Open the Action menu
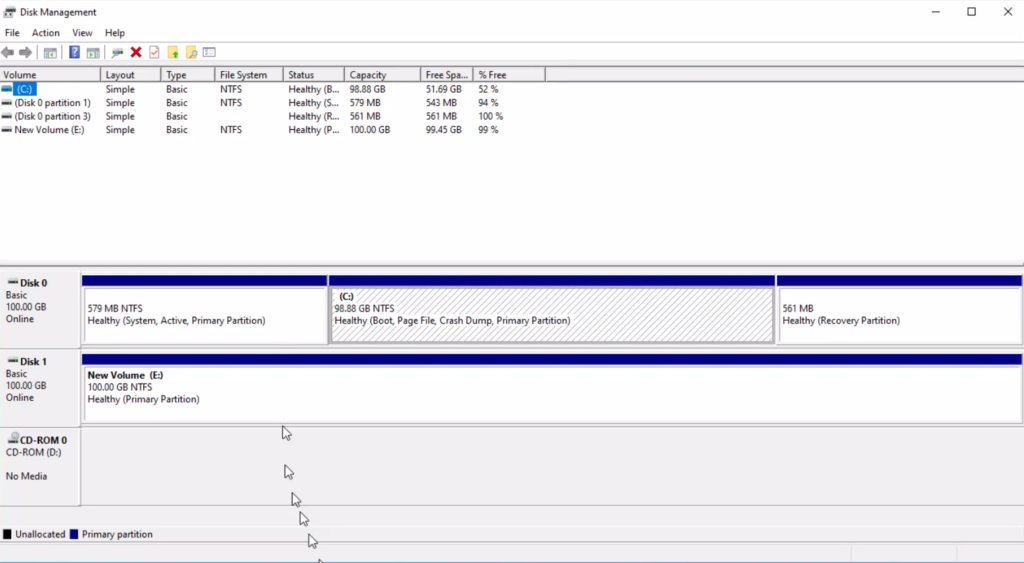Image resolution: width=1024 pixels, height=563 pixels. point(46,33)
